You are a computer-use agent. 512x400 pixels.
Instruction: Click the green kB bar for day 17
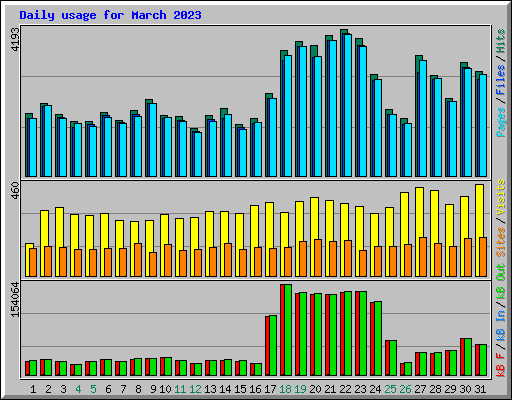(273, 346)
